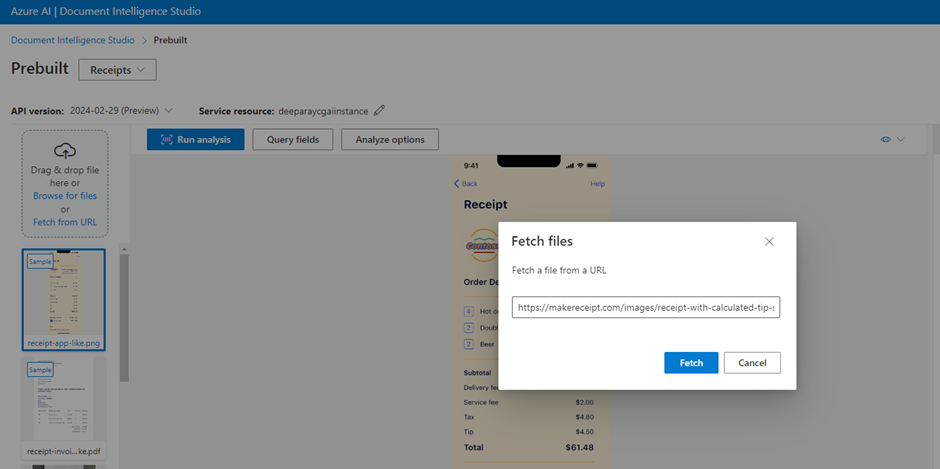This screenshot has height=469, width=940.
Task: Cancel the Fetch files dialog
Action: click(752, 363)
